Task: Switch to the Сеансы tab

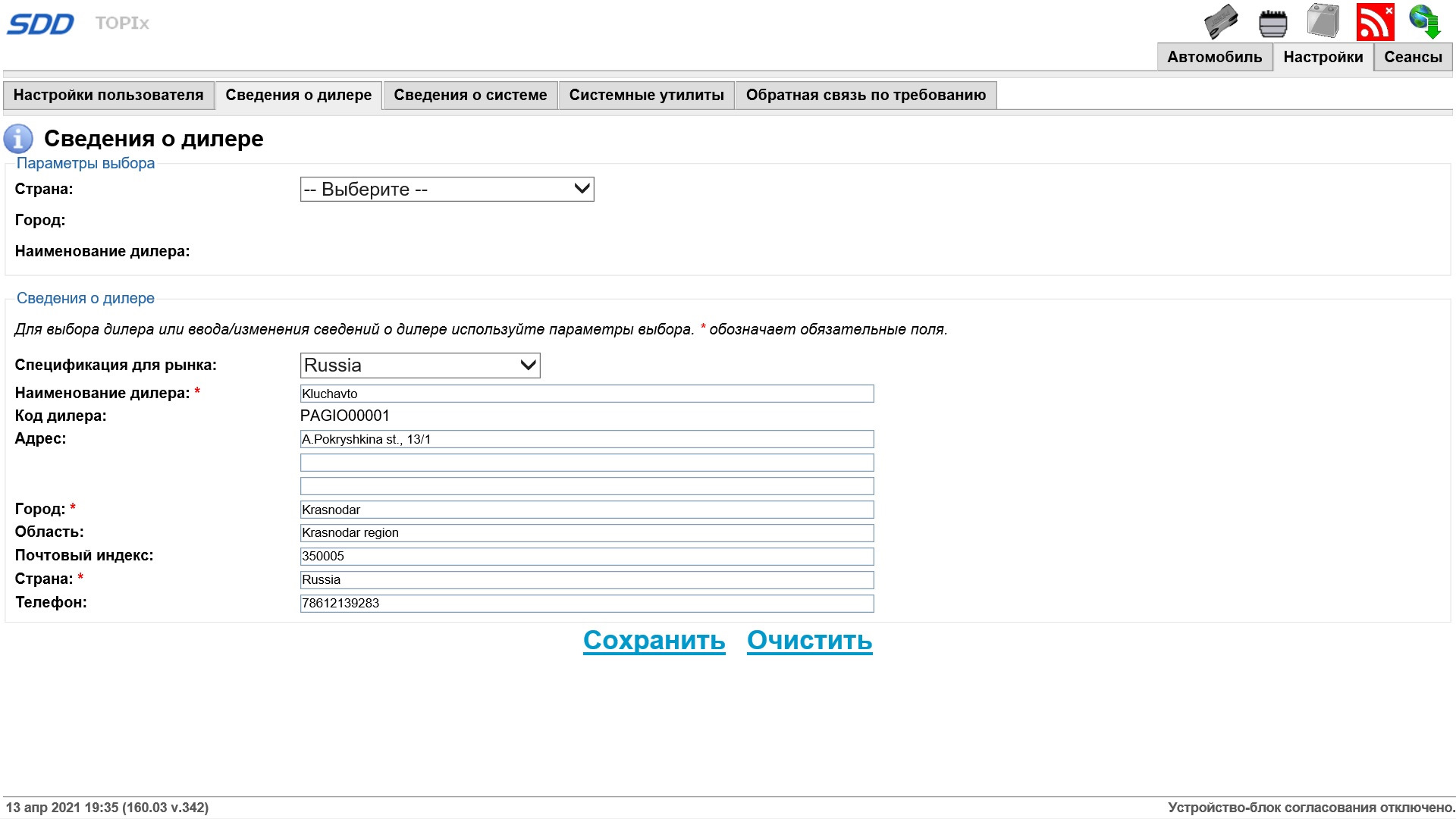Action: click(1413, 58)
